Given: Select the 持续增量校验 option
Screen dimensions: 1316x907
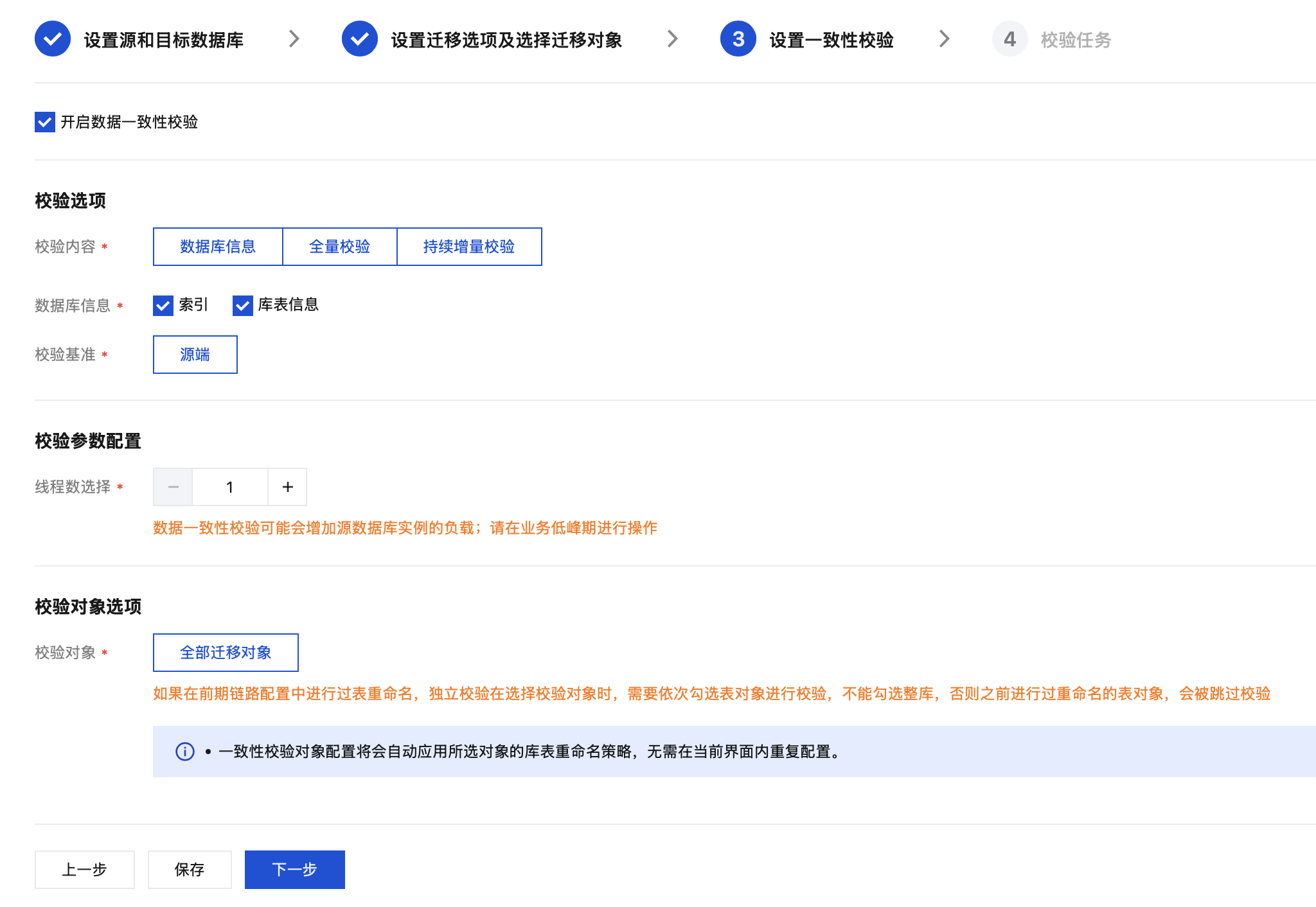Looking at the screenshot, I should point(469,247).
